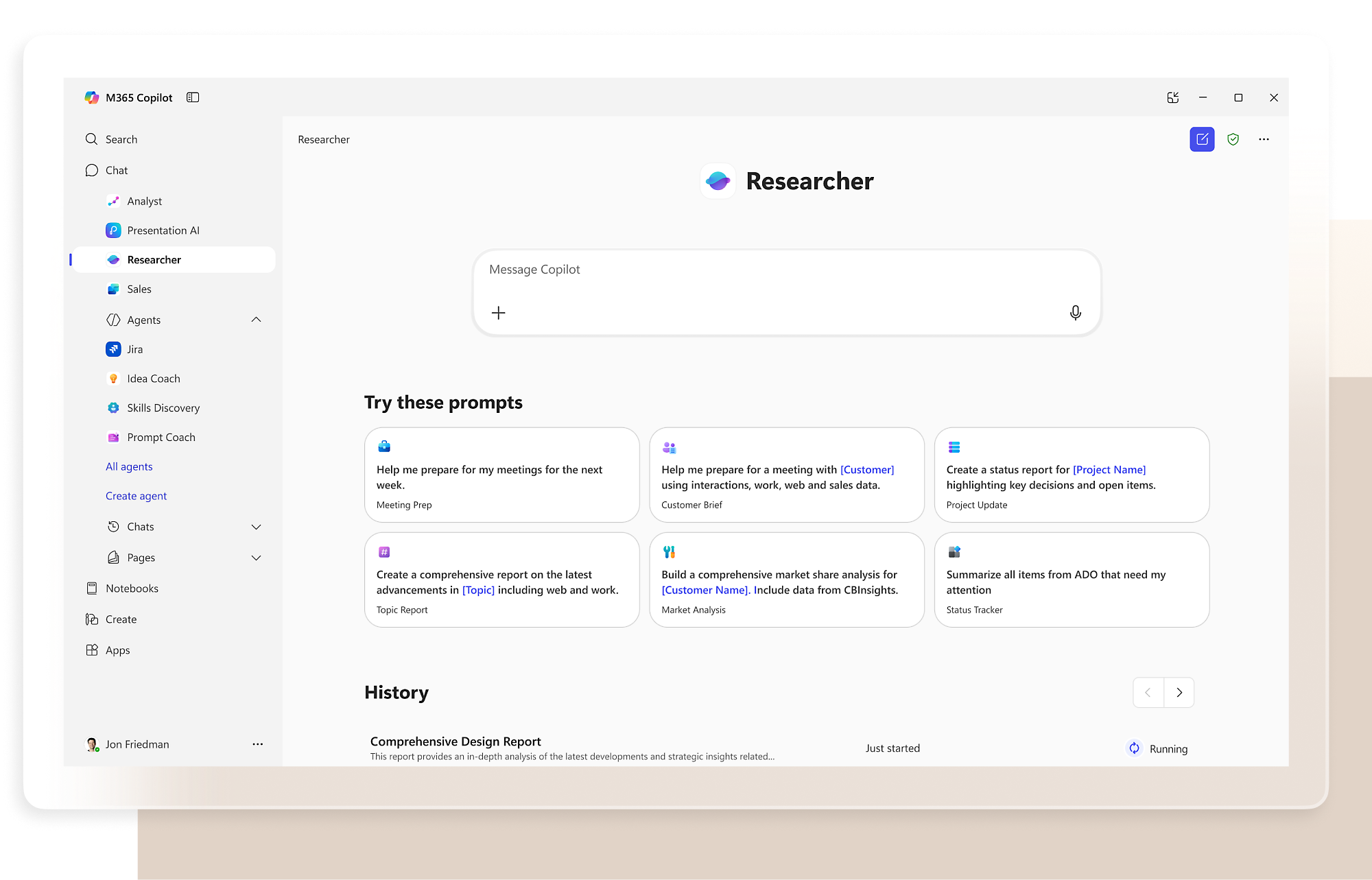Collapse the Agents section
Image resolution: width=1372 pixels, height=880 pixels.
256,320
